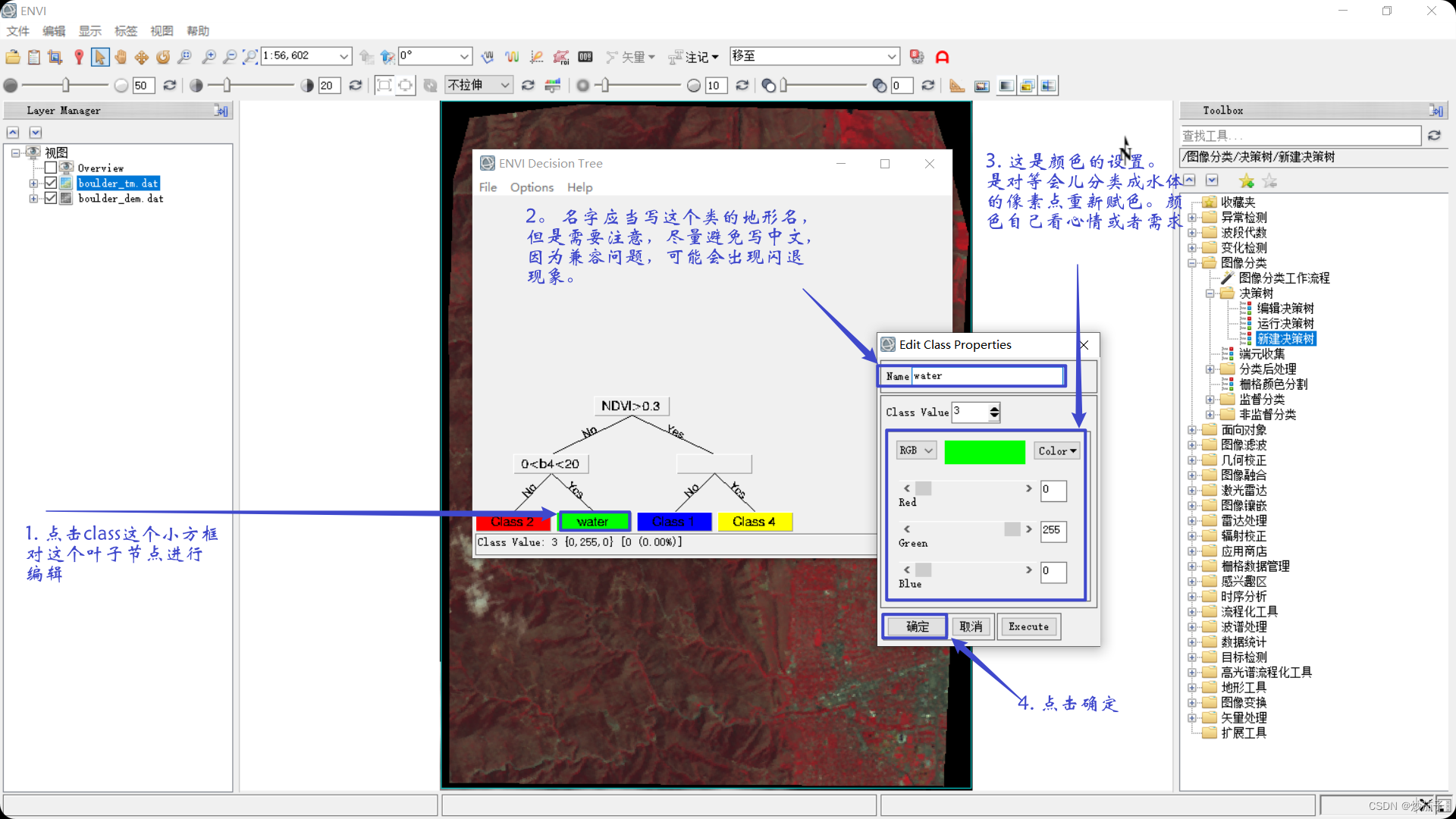1456x819 pixels.
Task: Uncheck the boulder_dem.dat layer checkbox
Action: pos(51,199)
